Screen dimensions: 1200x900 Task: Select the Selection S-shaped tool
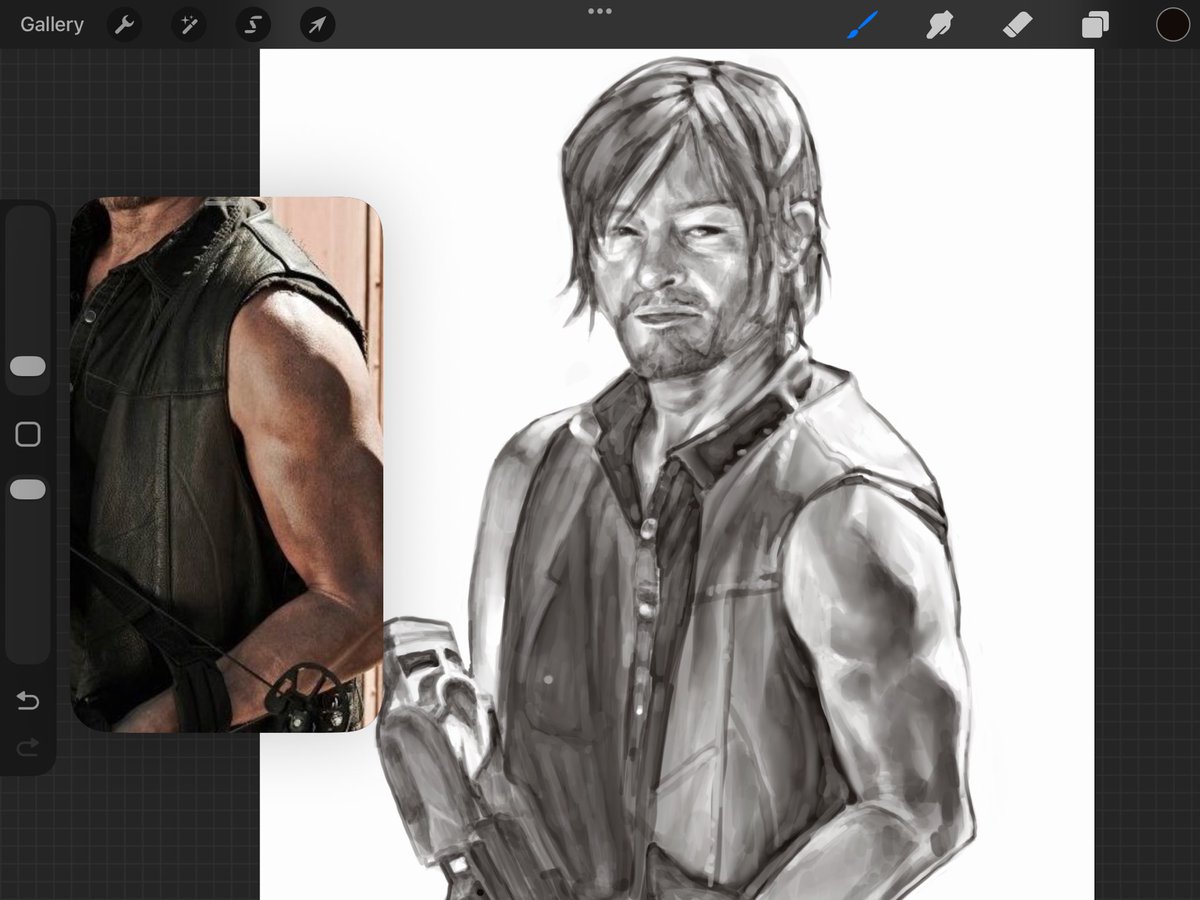point(253,25)
